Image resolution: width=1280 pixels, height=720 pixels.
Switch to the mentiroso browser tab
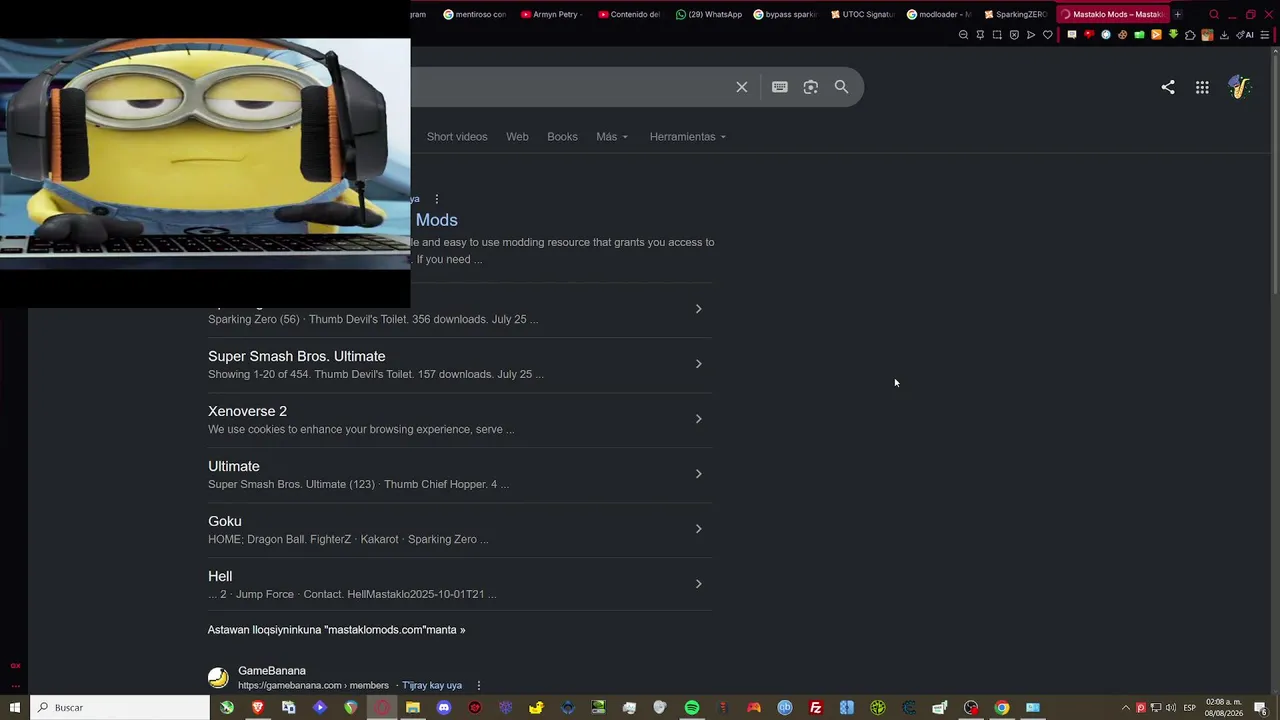[476, 14]
